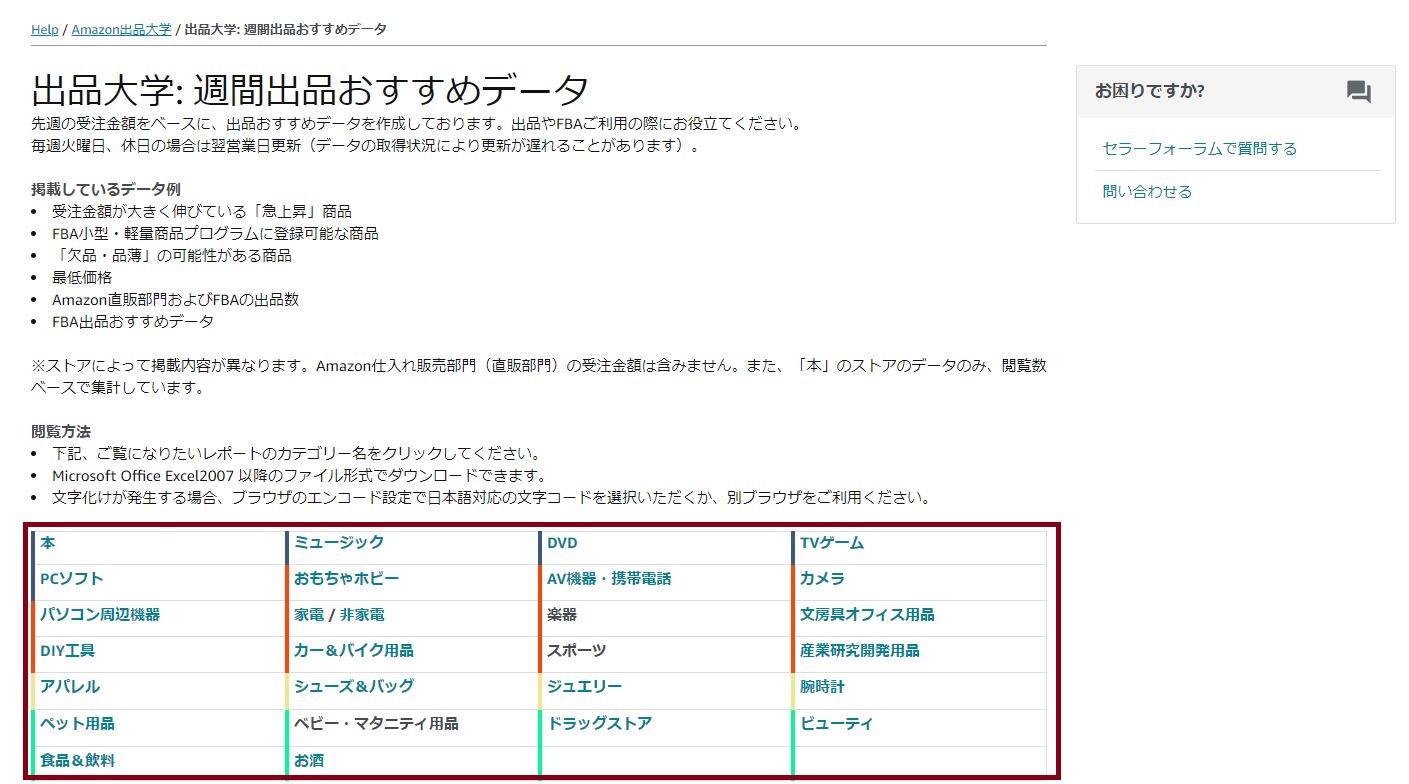Select the ベビー・マタニティ用品 entry
This screenshot has width=1409, height=784.
[376, 724]
